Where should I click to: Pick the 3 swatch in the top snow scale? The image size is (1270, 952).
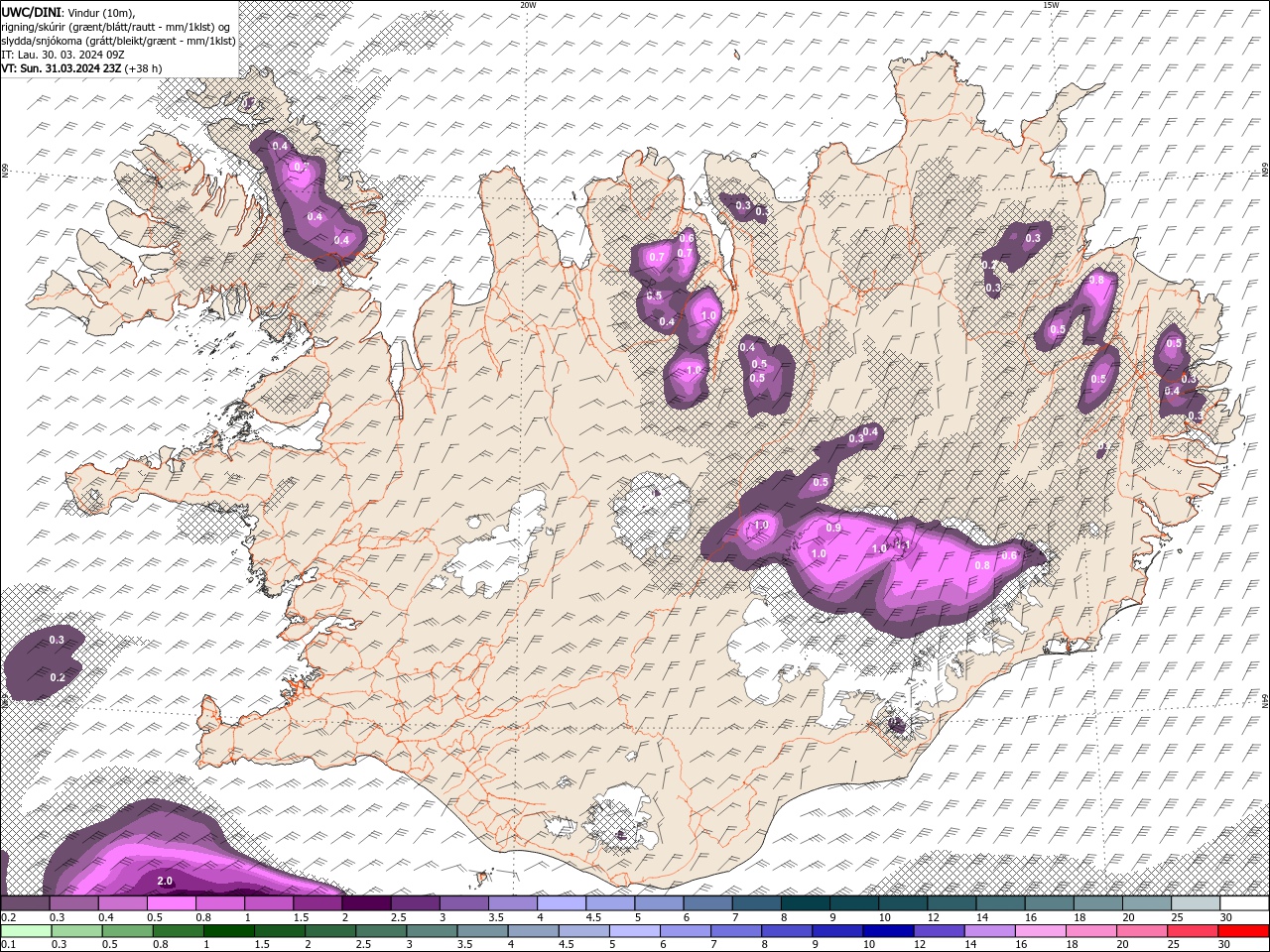point(463,903)
